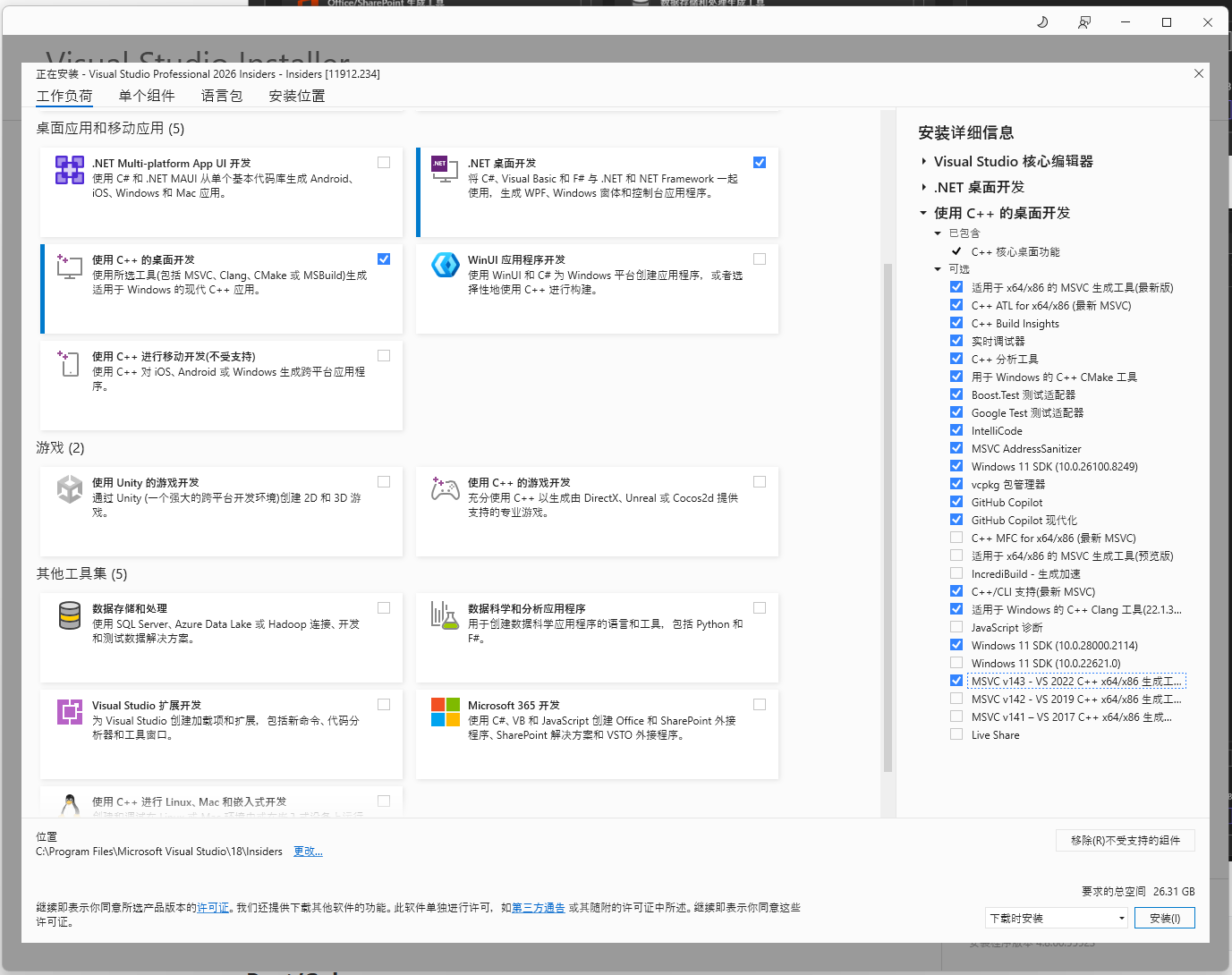1232x975 pixels.
Task: Enable IncrediBuild - 生成加速 component
Action: pos(956,573)
